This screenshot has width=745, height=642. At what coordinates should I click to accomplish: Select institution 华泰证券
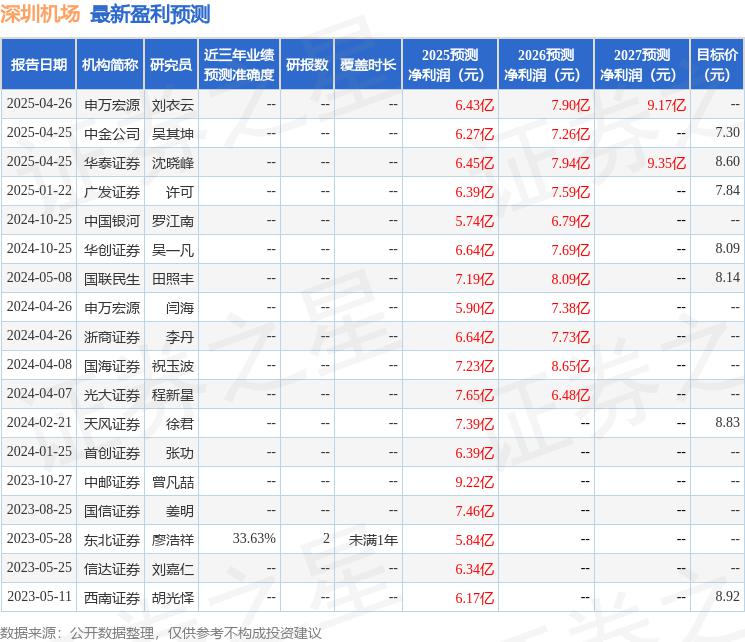pyautogui.click(x=112, y=163)
